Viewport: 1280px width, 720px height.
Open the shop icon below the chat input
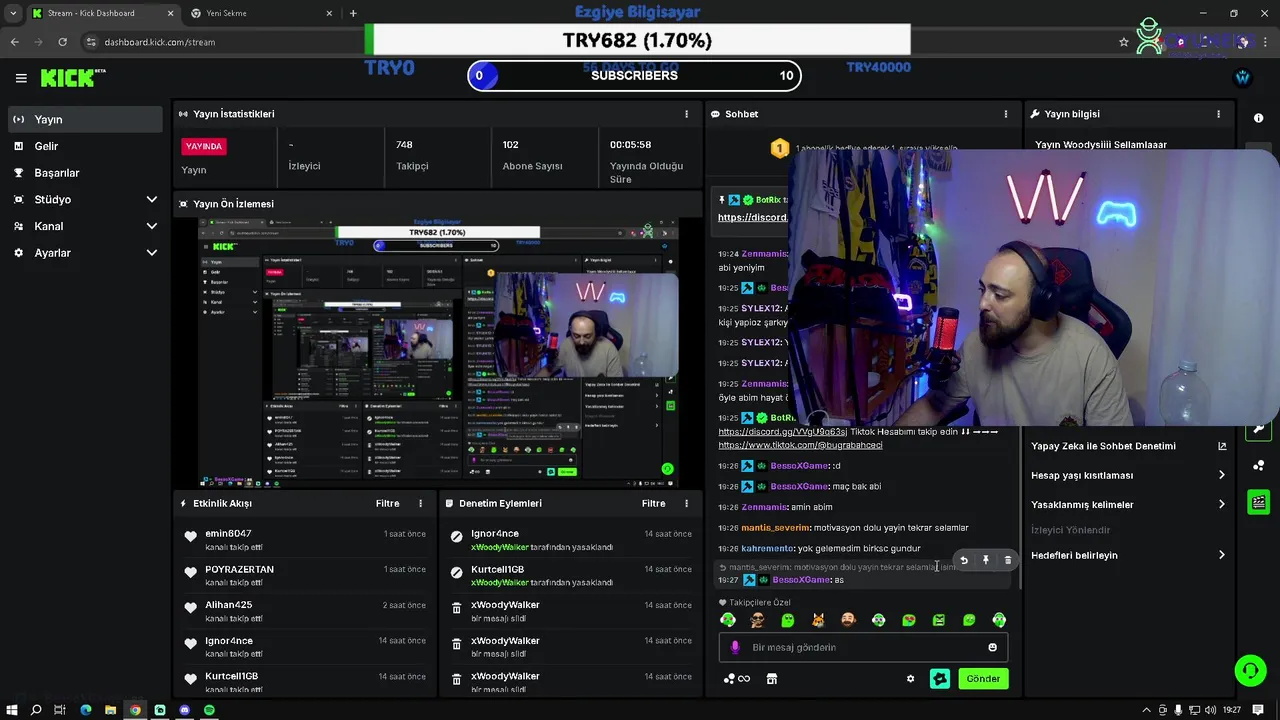pyautogui.click(x=771, y=679)
